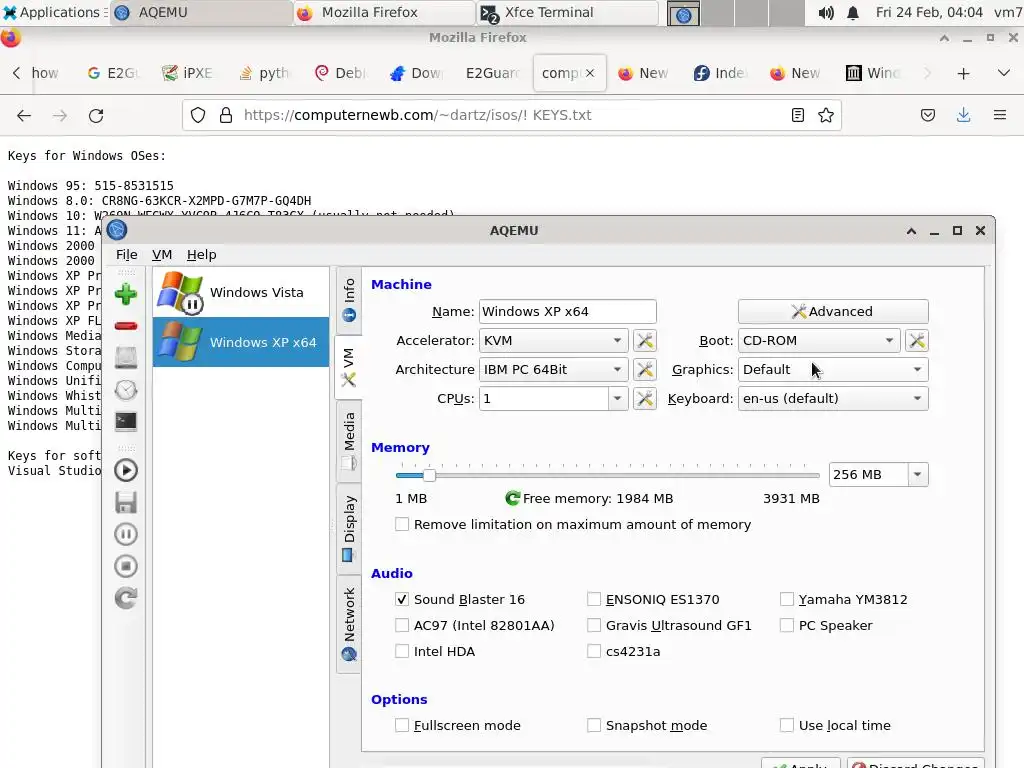The width and height of the screenshot is (1024, 768).
Task: Click the VM Name input field
Action: tap(568, 312)
